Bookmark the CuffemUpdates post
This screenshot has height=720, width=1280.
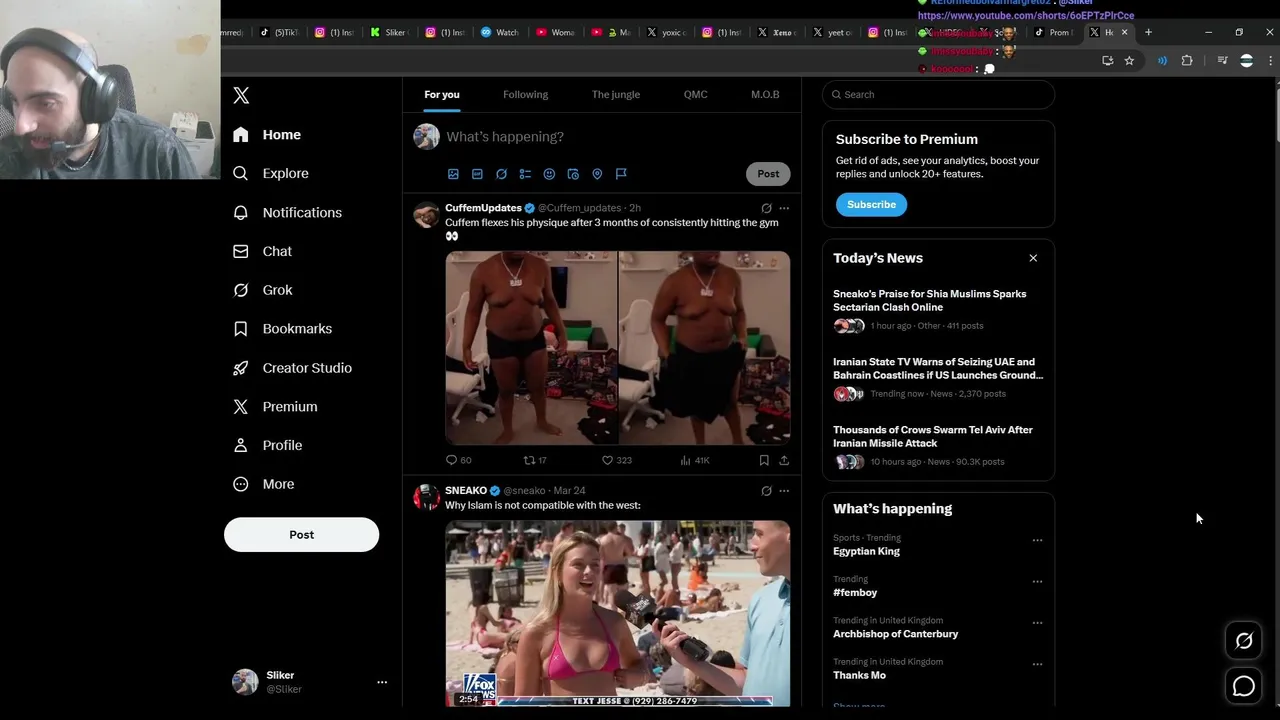(764, 460)
